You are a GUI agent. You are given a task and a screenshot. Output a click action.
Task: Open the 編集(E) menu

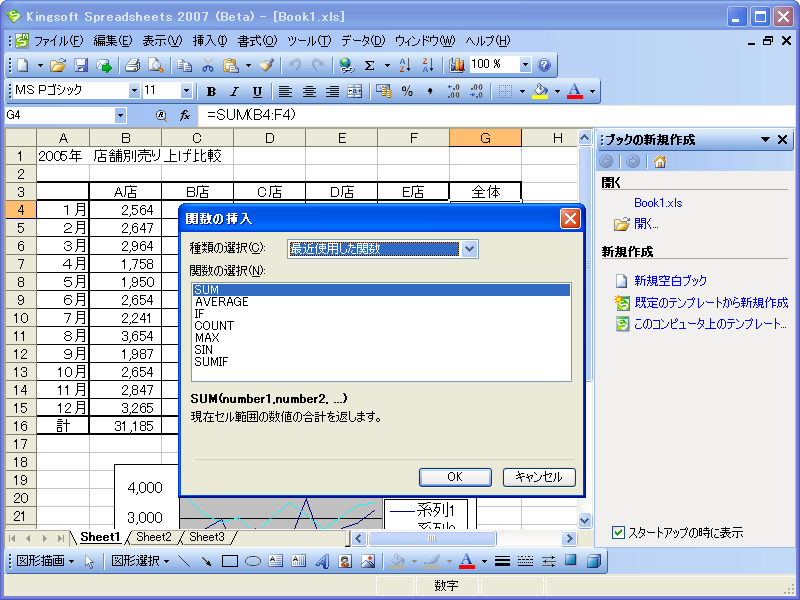113,41
